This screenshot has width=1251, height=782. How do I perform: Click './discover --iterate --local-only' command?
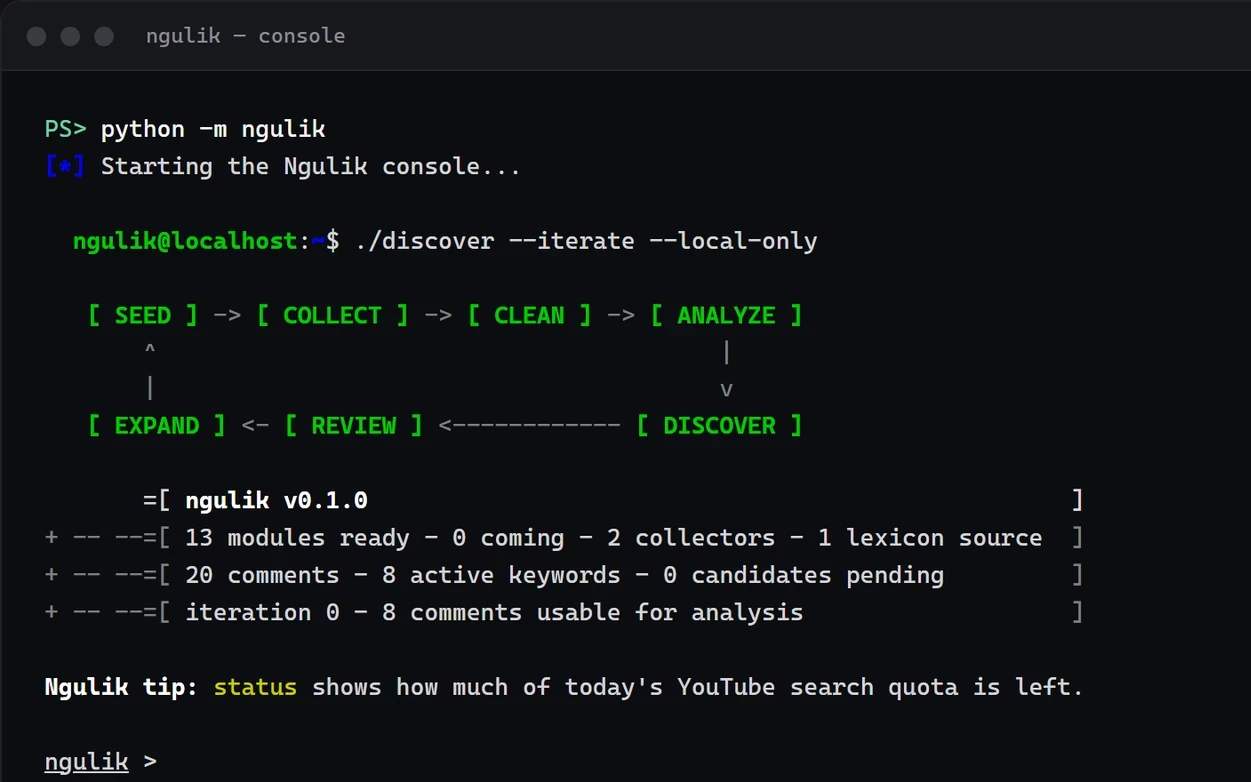point(586,241)
